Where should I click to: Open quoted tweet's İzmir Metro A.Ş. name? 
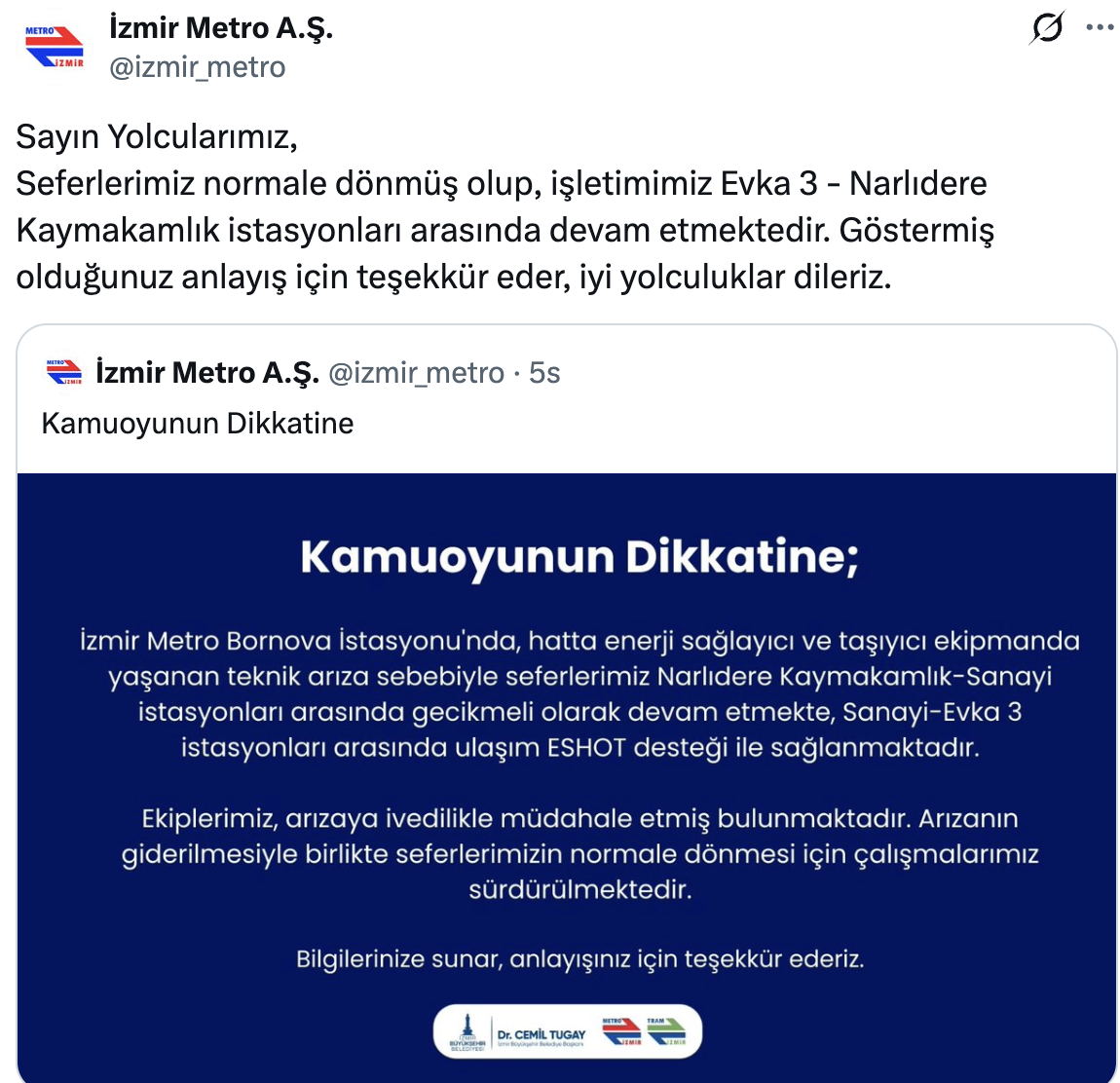[x=207, y=373]
